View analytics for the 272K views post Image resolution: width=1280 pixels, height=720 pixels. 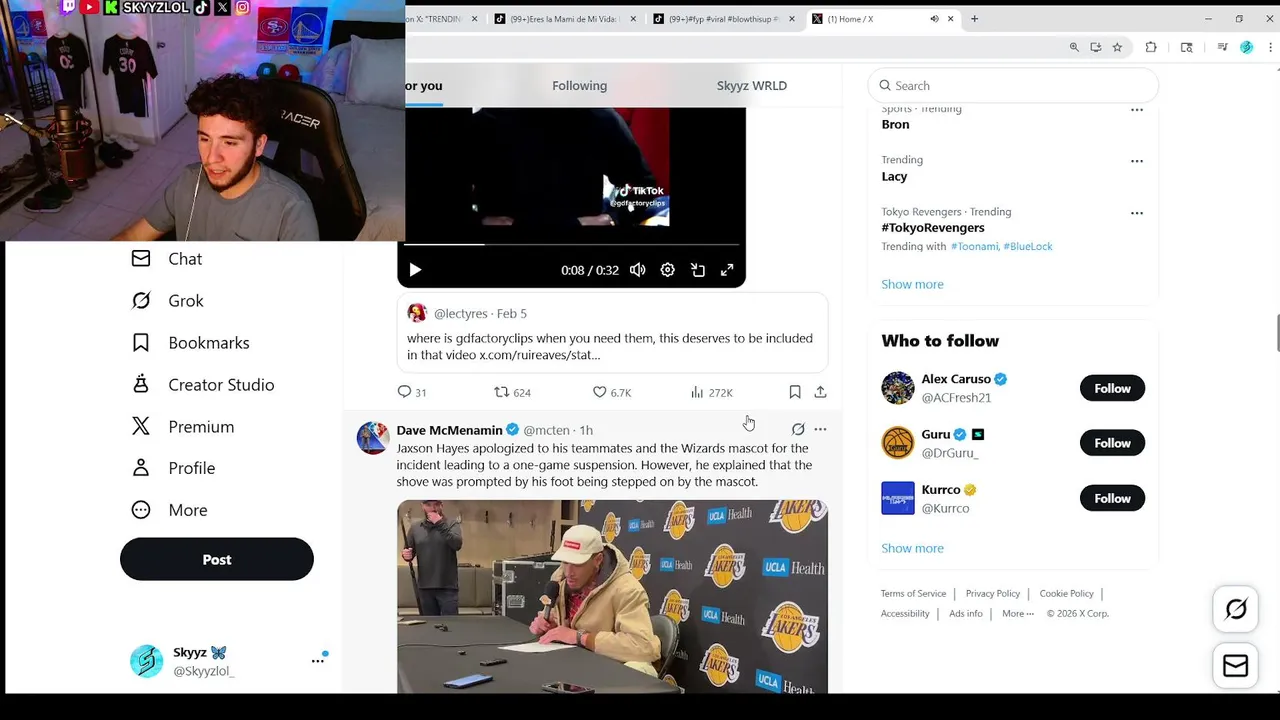click(x=711, y=392)
